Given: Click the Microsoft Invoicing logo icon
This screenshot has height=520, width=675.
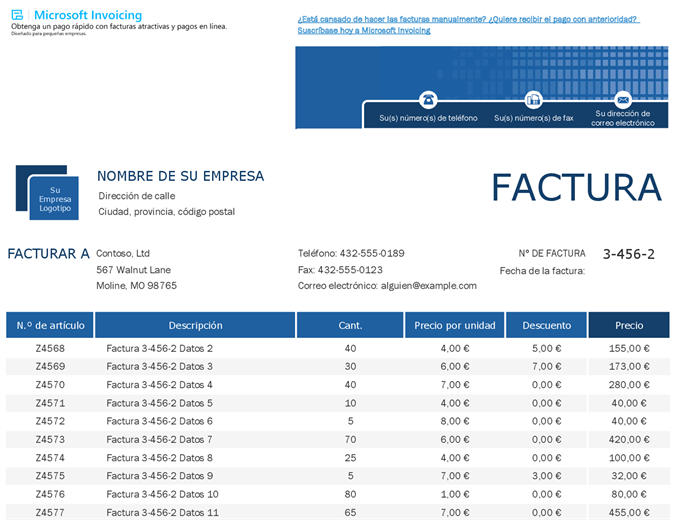Looking at the screenshot, I should tap(17, 15).
